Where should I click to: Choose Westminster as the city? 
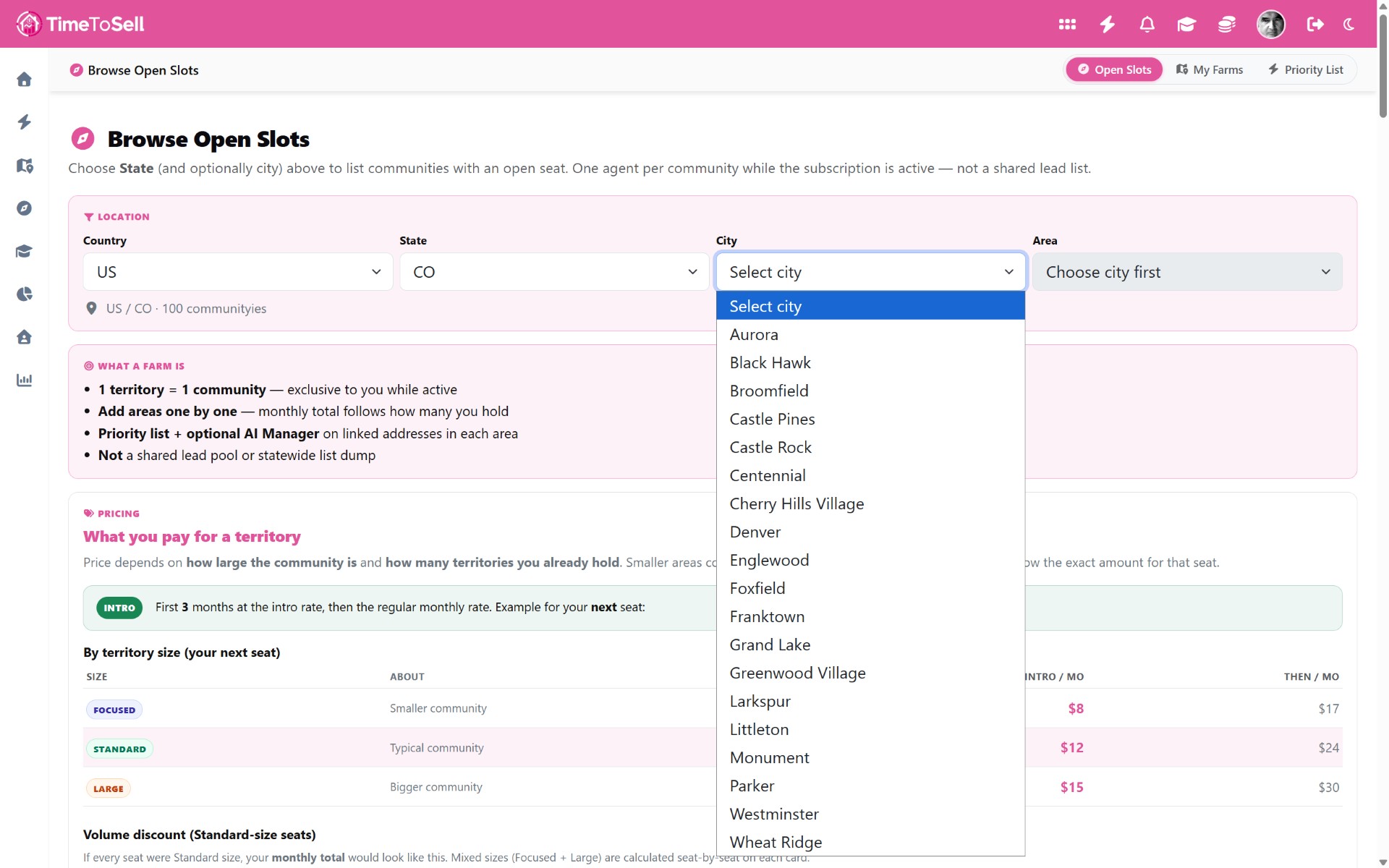click(x=870, y=814)
